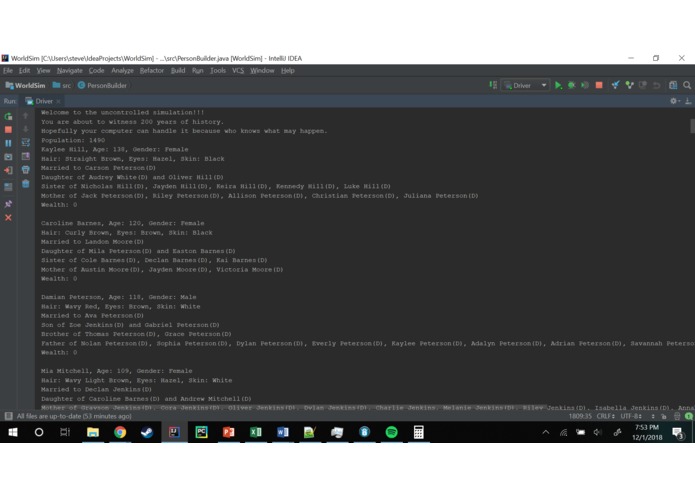This screenshot has height=494, width=695.
Task: Click the Update Project VCS icon
Action: tap(615, 86)
